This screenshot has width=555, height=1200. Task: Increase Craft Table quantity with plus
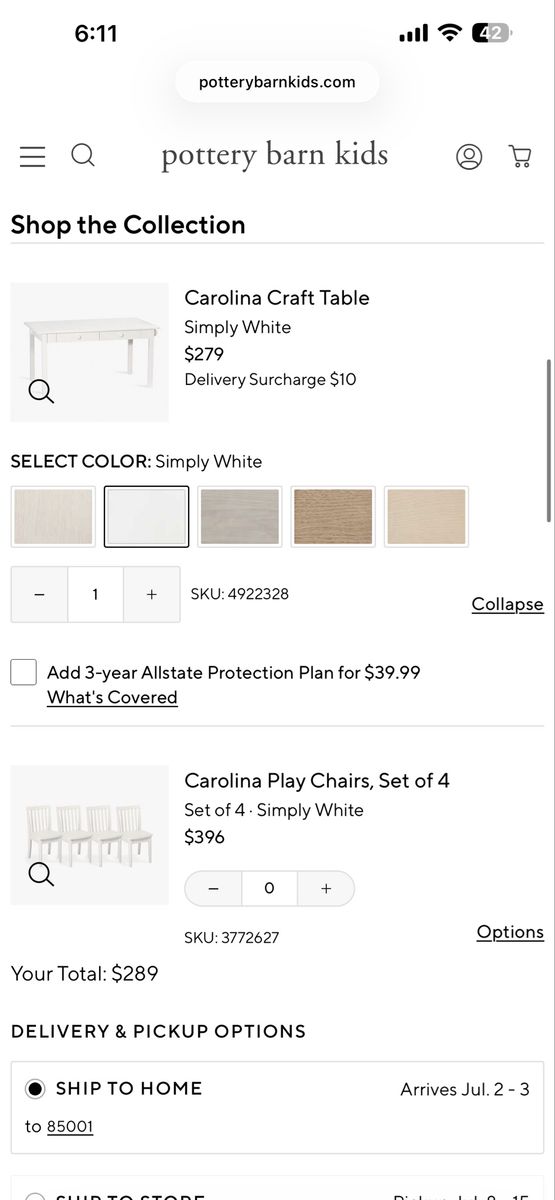(152, 594)
